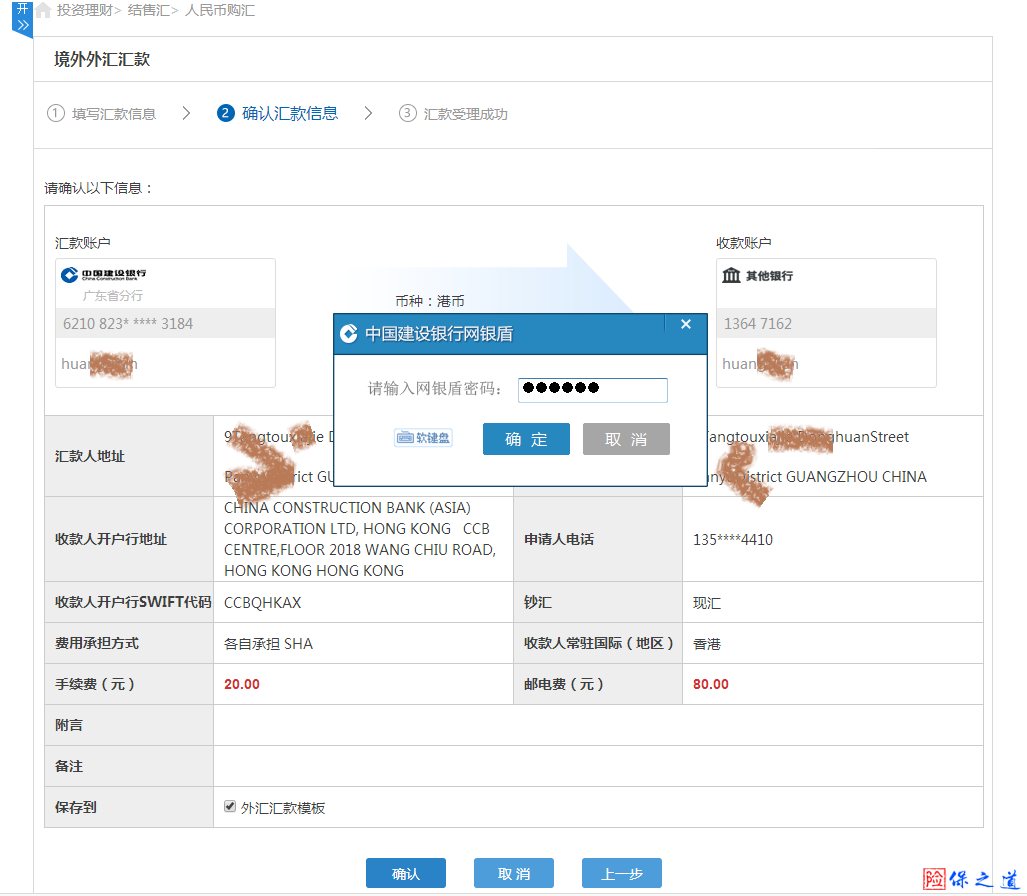The image size is (1027, 896).
Task: Close the 中国建设银行网银盾 dialog
Action: click(x=686, y=324)
